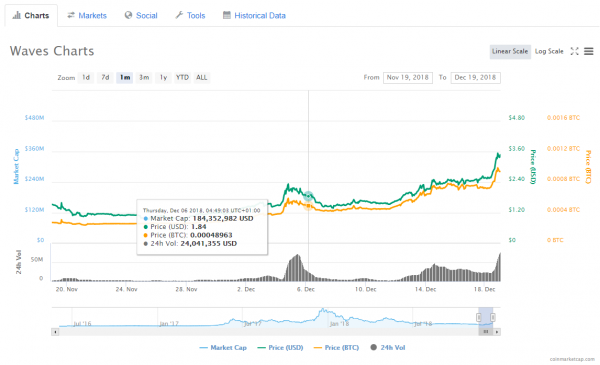The height and width of the screenshot is (365, 600).
Task: Select Log Scale mode
Action: click(549, 51)
